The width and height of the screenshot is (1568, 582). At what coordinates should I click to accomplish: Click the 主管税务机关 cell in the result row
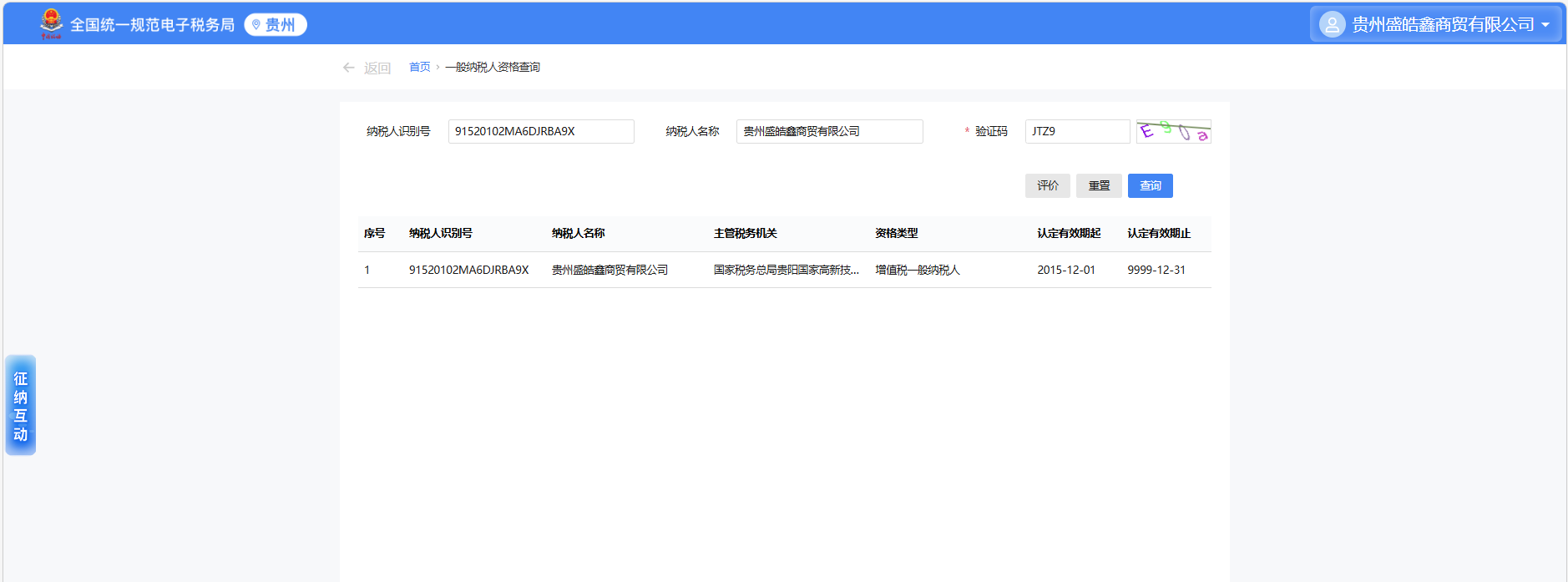(786, 271)
